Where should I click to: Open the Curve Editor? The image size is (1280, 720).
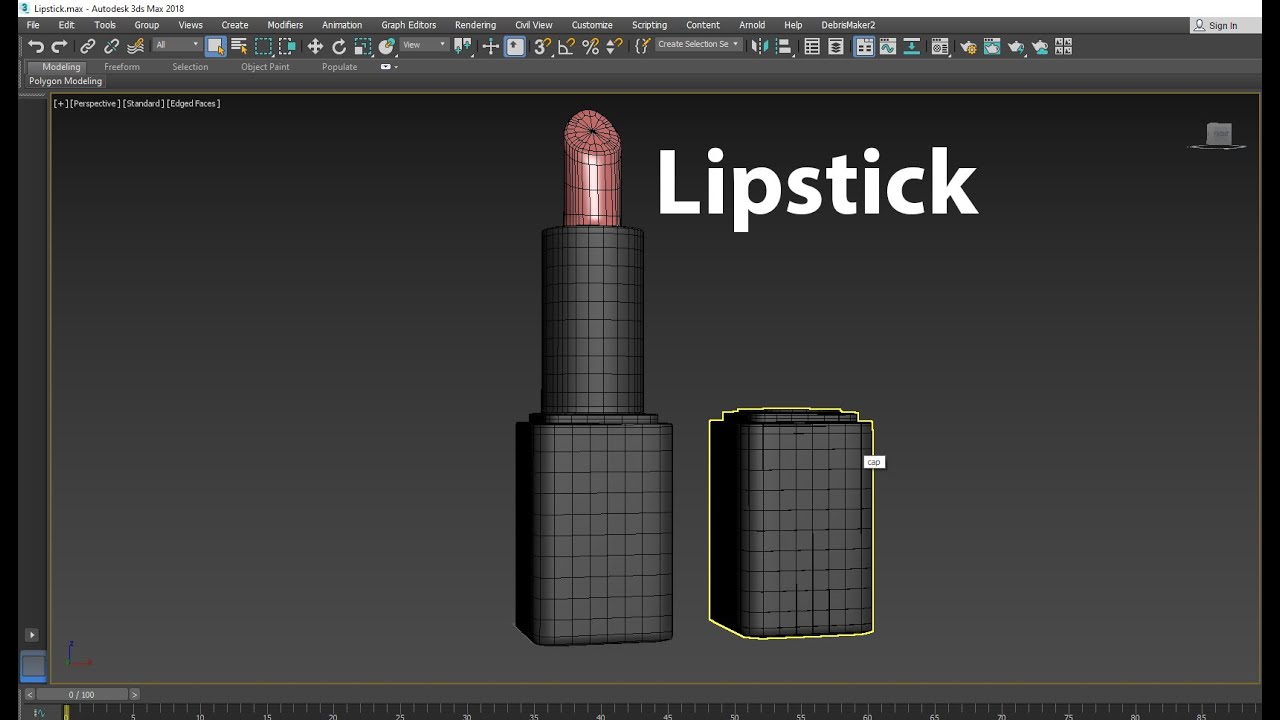point(888,46)
